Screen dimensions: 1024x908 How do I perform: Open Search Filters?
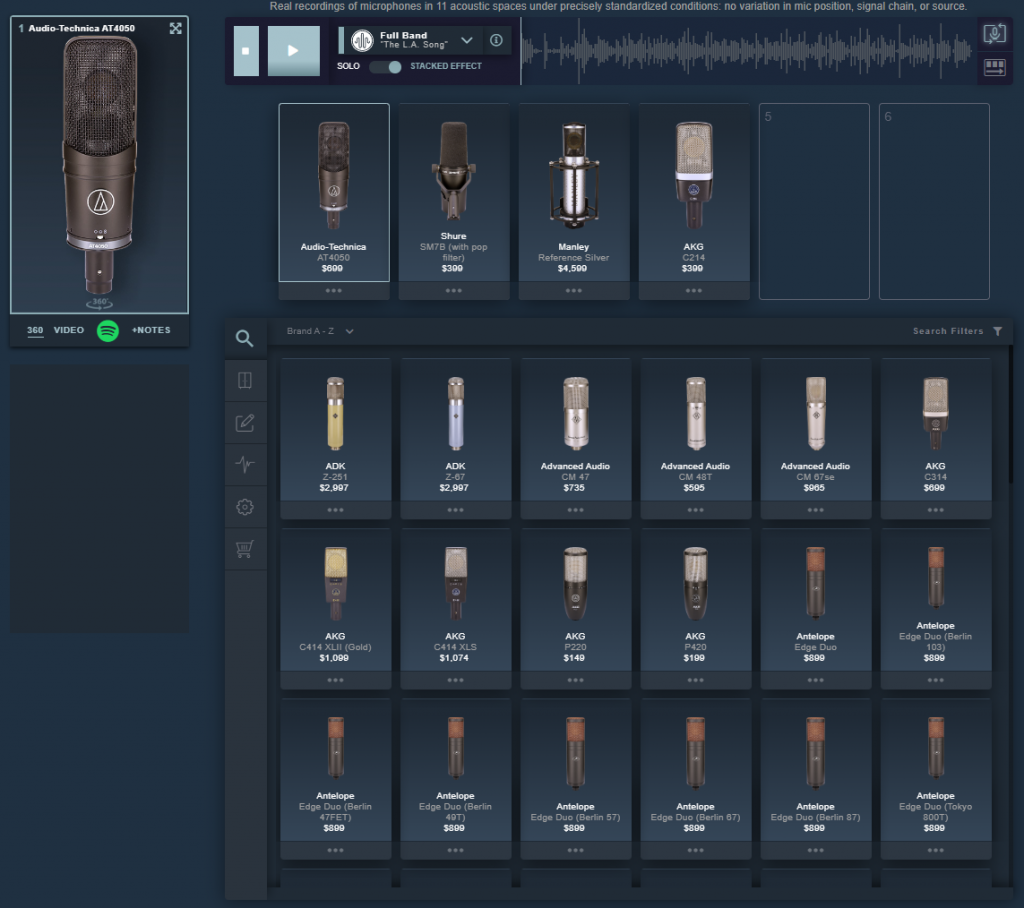[x=957, y=331]
